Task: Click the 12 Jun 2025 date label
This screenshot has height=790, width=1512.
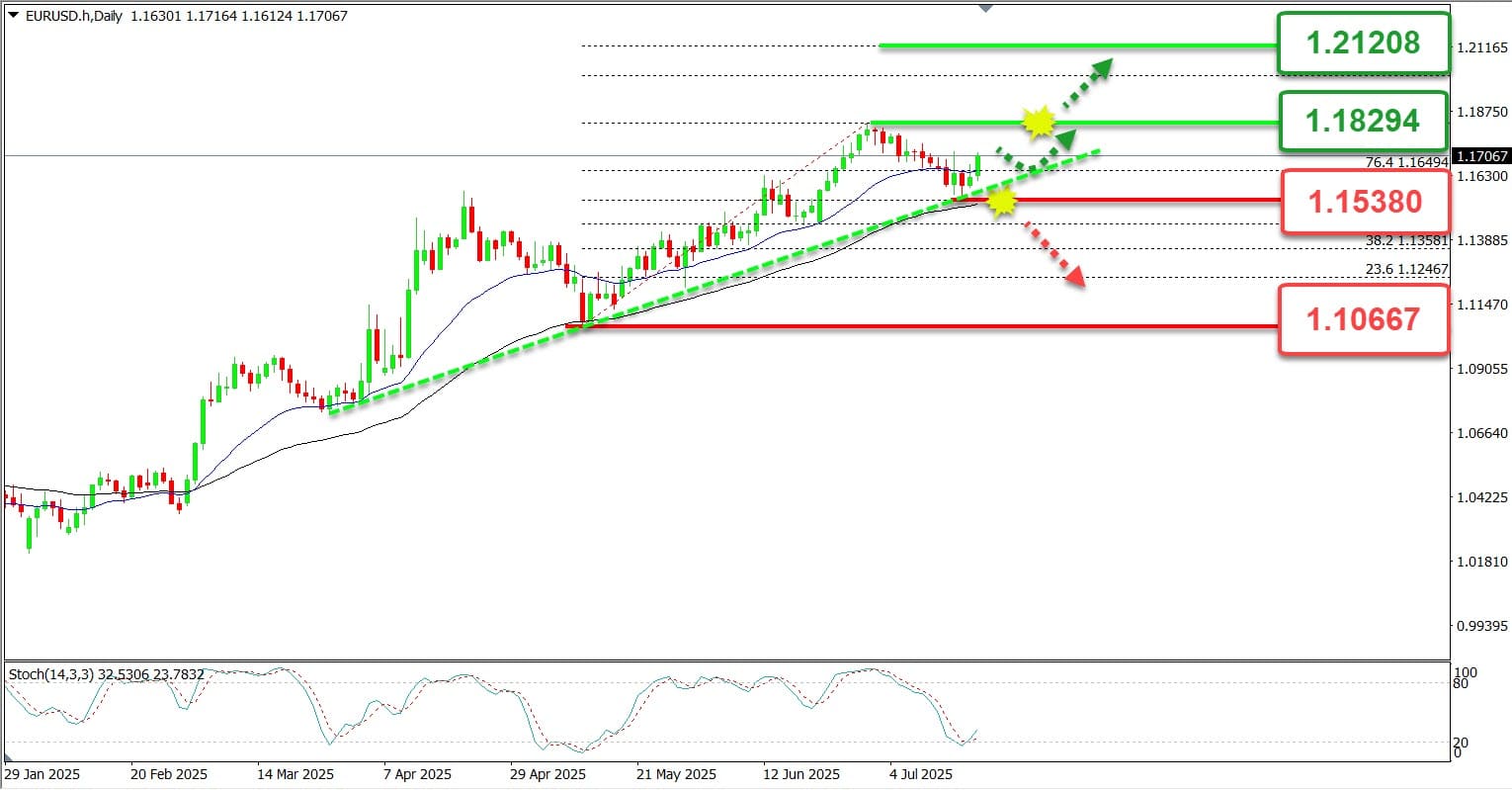Action: coord(802,774)
